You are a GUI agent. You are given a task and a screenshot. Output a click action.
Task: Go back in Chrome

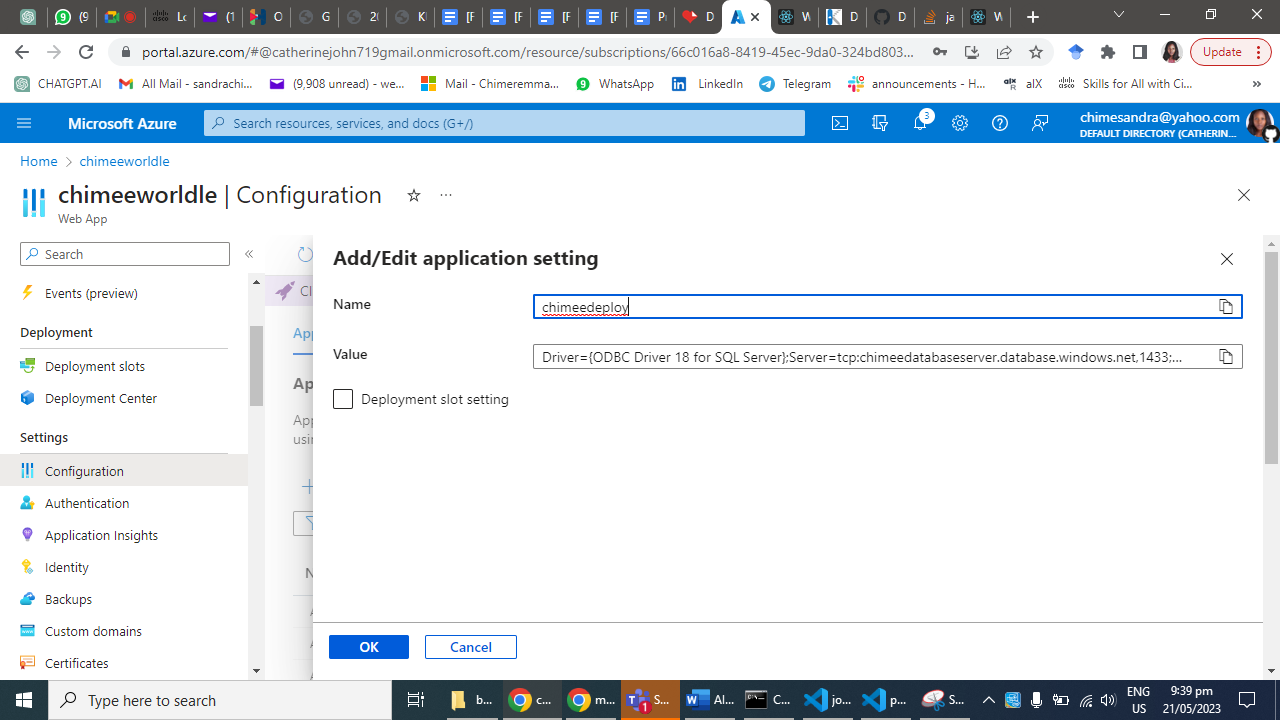[22, 52]
